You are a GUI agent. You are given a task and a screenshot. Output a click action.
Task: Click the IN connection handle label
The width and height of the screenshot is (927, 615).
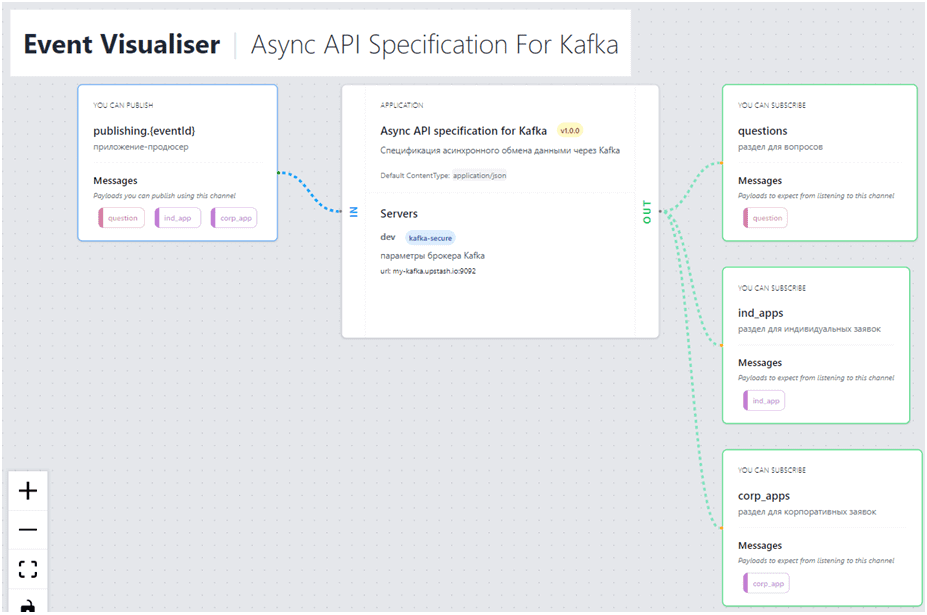click(x=354, y=211)
